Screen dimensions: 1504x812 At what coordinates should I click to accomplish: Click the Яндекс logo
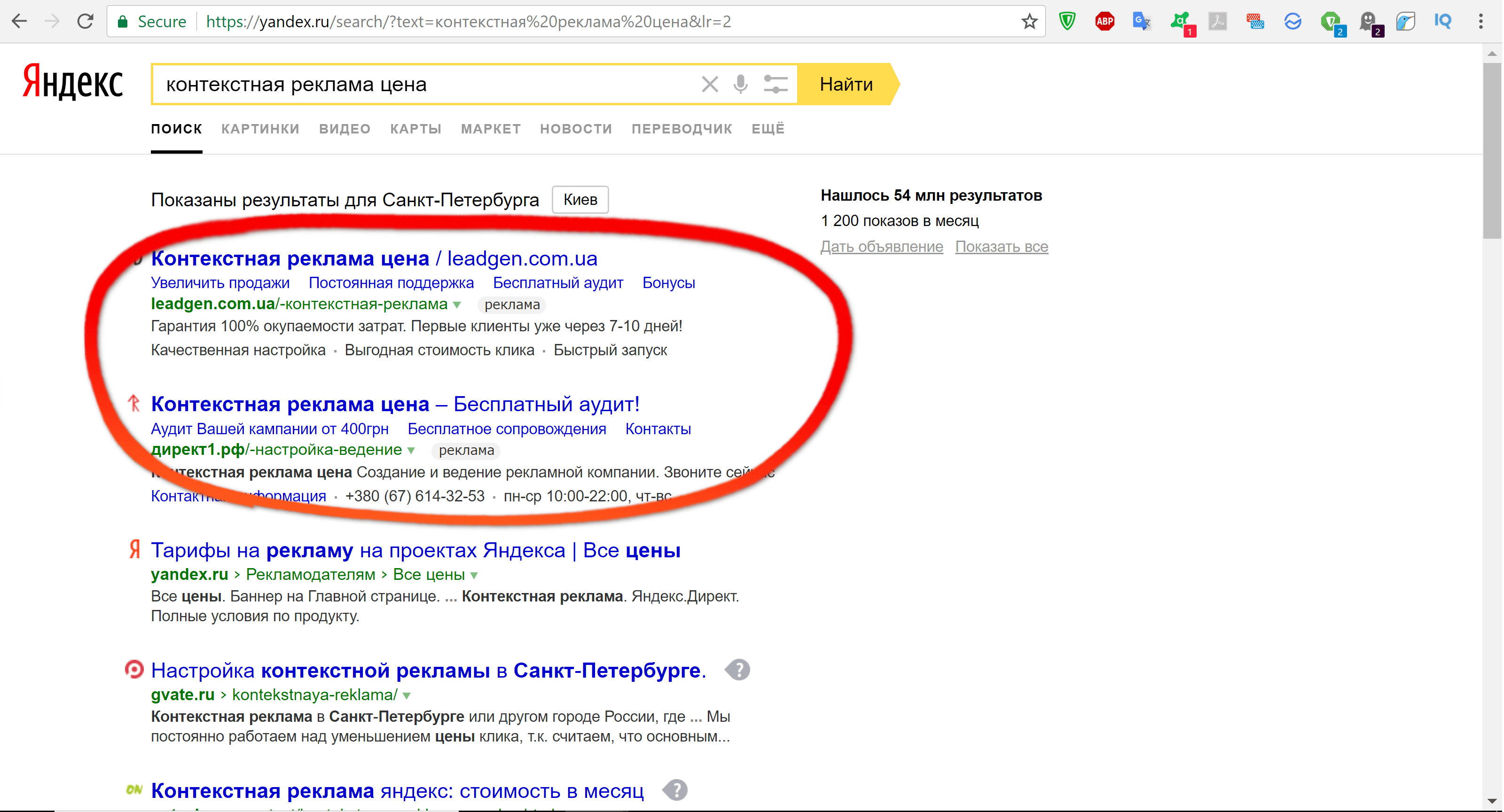(x=73, y=82)
